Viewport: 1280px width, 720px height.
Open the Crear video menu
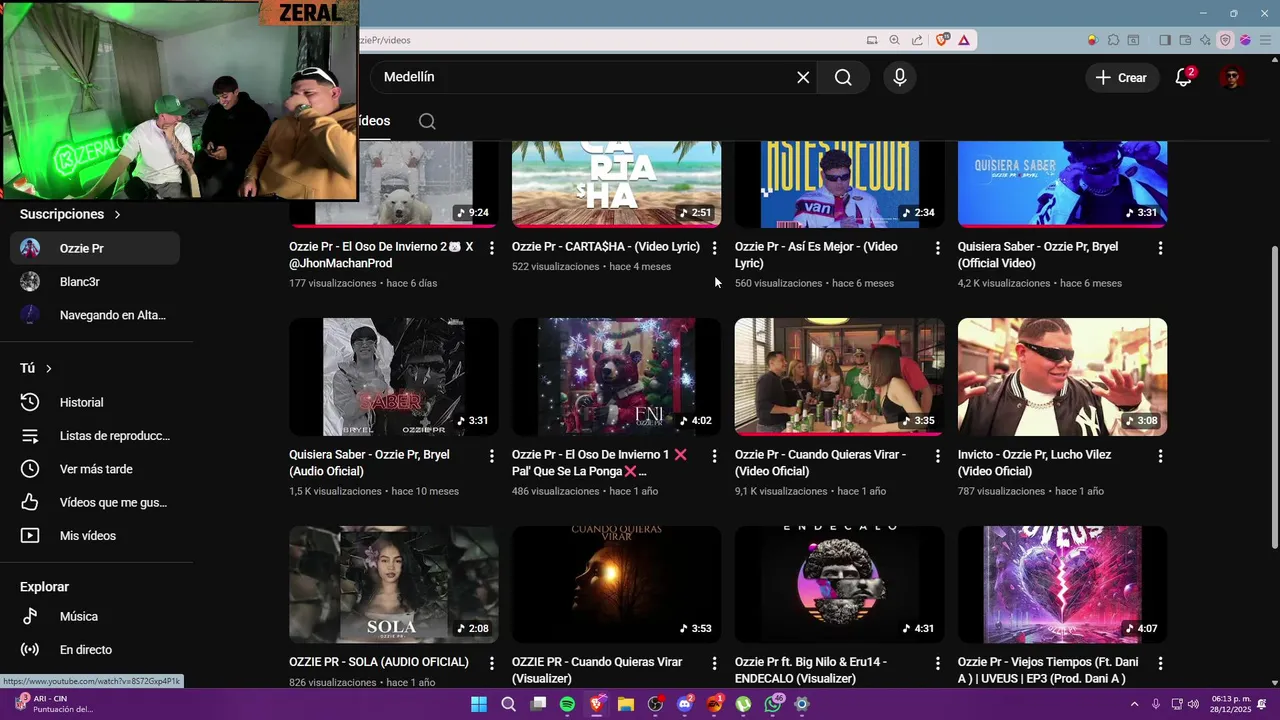pyautogui.click(x=1121, y=77)
